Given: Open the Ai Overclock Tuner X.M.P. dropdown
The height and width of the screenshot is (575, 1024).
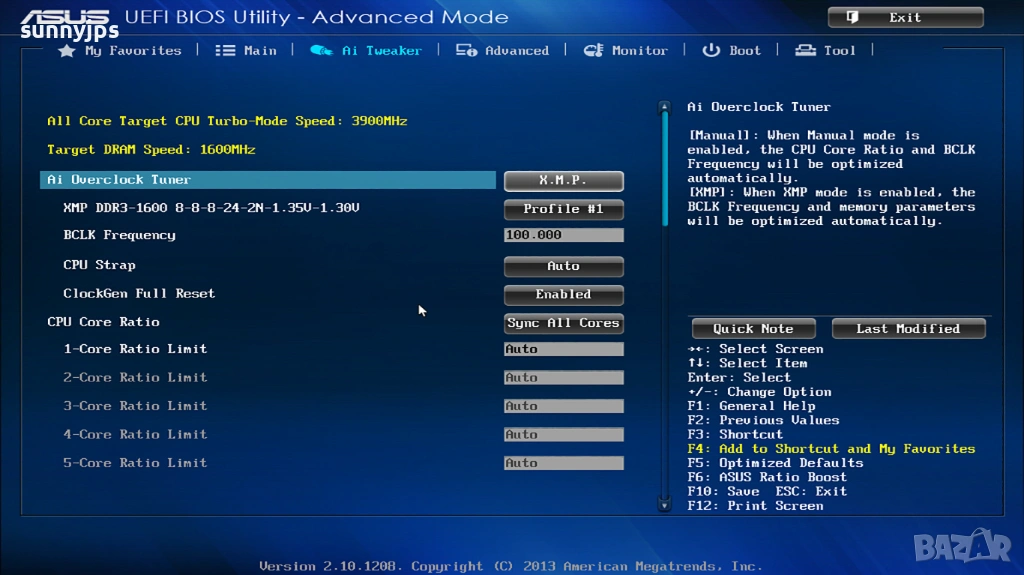Looking at the screenshot, I should pos(563,181).
